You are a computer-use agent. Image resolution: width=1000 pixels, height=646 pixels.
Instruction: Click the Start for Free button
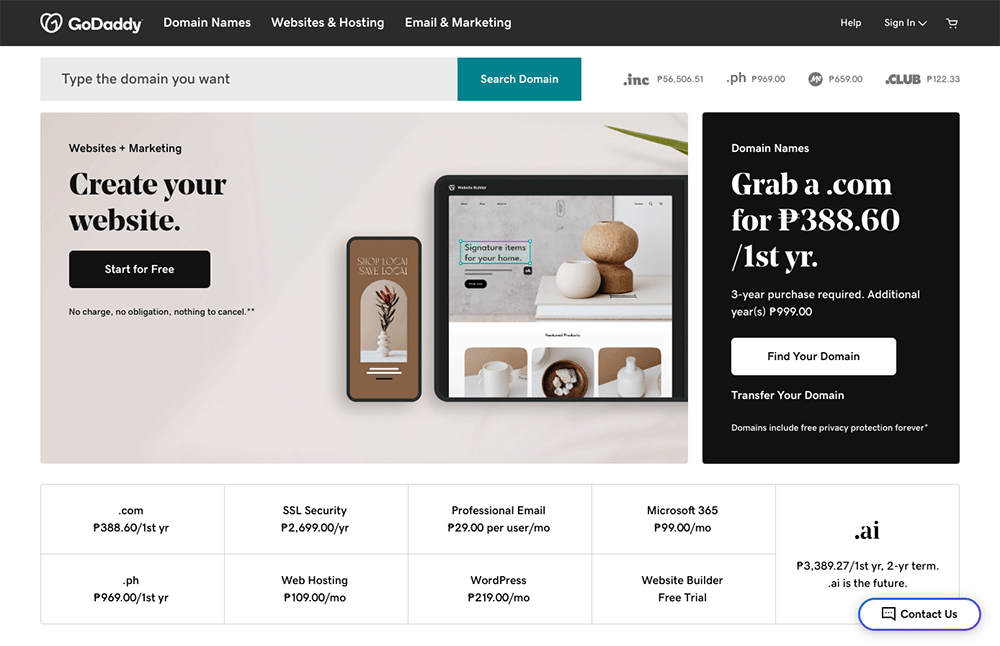pyautogui.click(x=140, y=269)
